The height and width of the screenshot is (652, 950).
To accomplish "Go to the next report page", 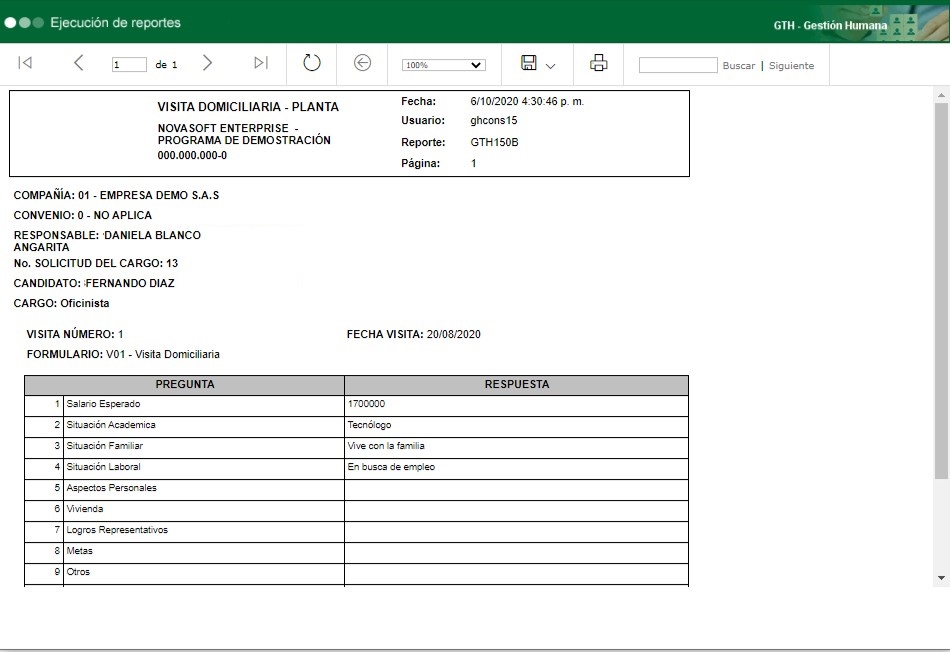I will [207, 63].
